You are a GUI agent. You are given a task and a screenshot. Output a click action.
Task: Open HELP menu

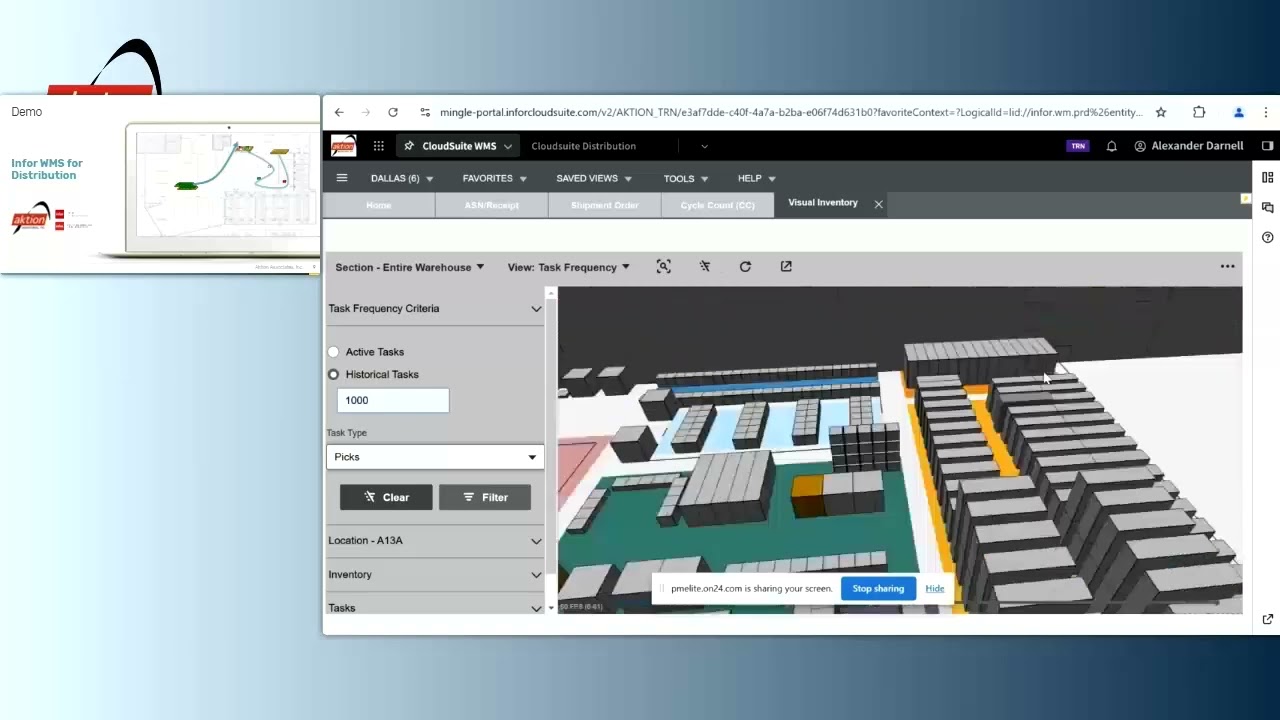(x=757, y=178)
